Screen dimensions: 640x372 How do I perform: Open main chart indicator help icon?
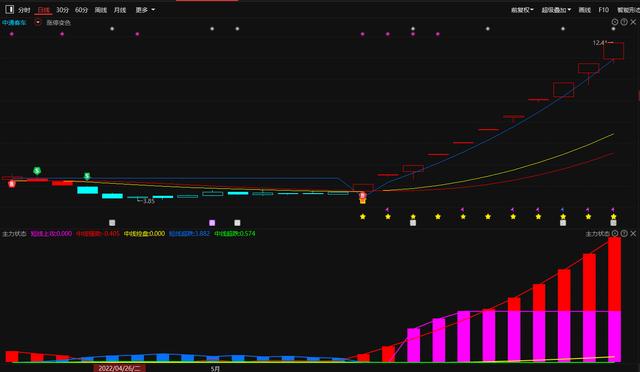624,22
